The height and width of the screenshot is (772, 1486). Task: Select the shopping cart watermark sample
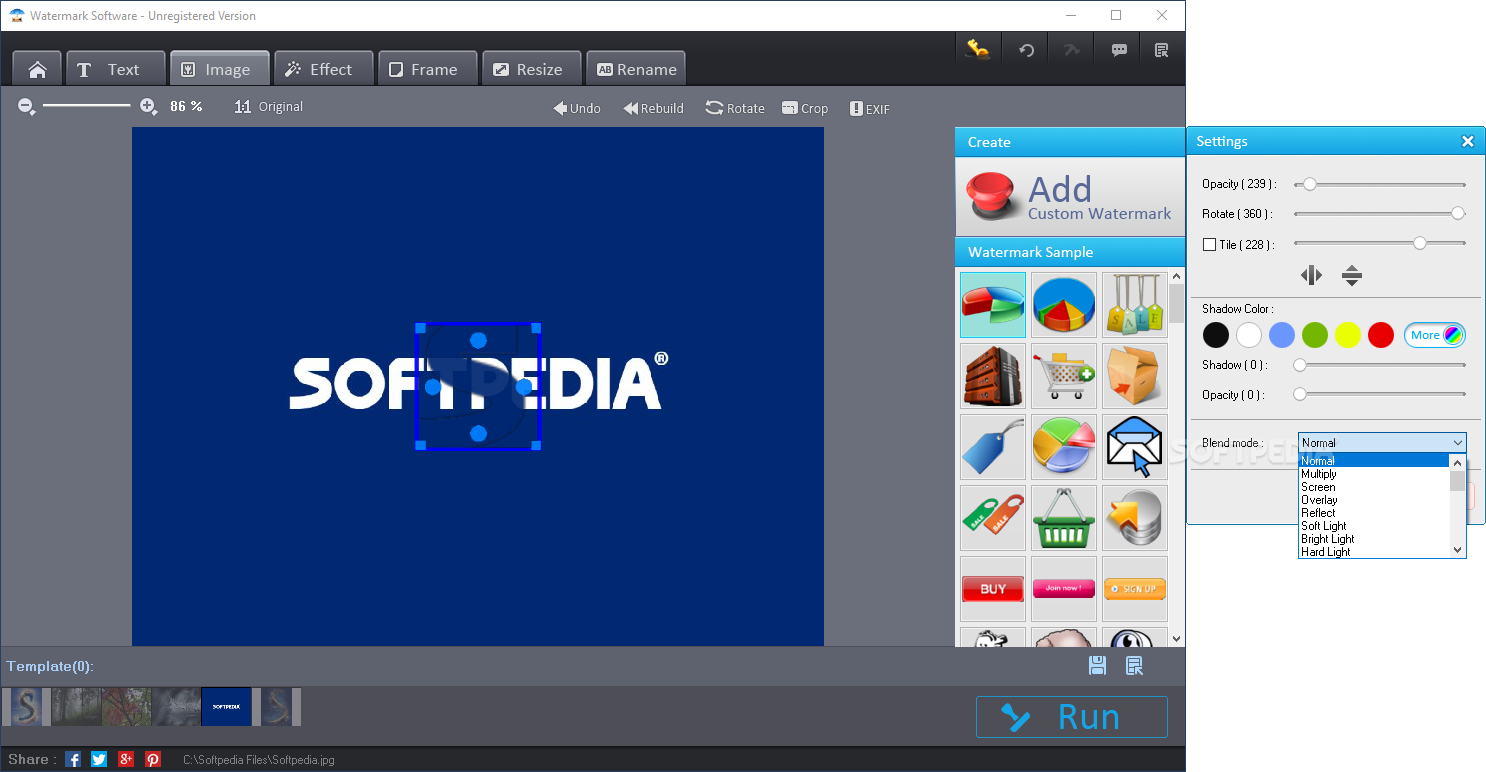tap(1064, 376)
